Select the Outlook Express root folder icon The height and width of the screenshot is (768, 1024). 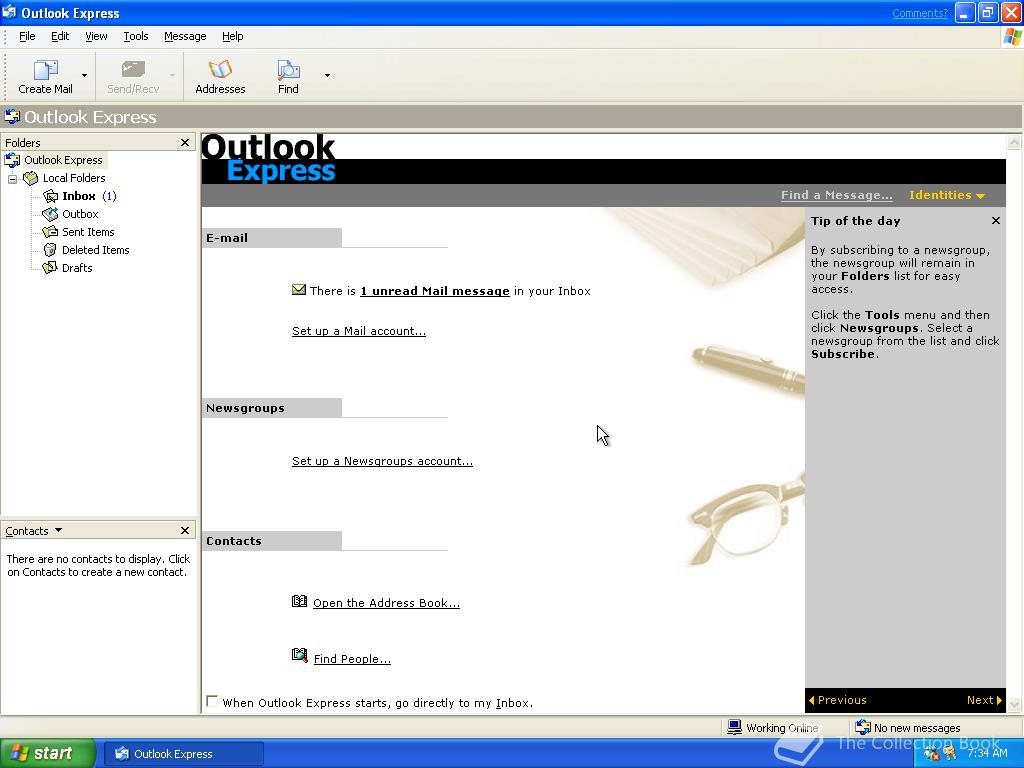(x=12, y=160)
